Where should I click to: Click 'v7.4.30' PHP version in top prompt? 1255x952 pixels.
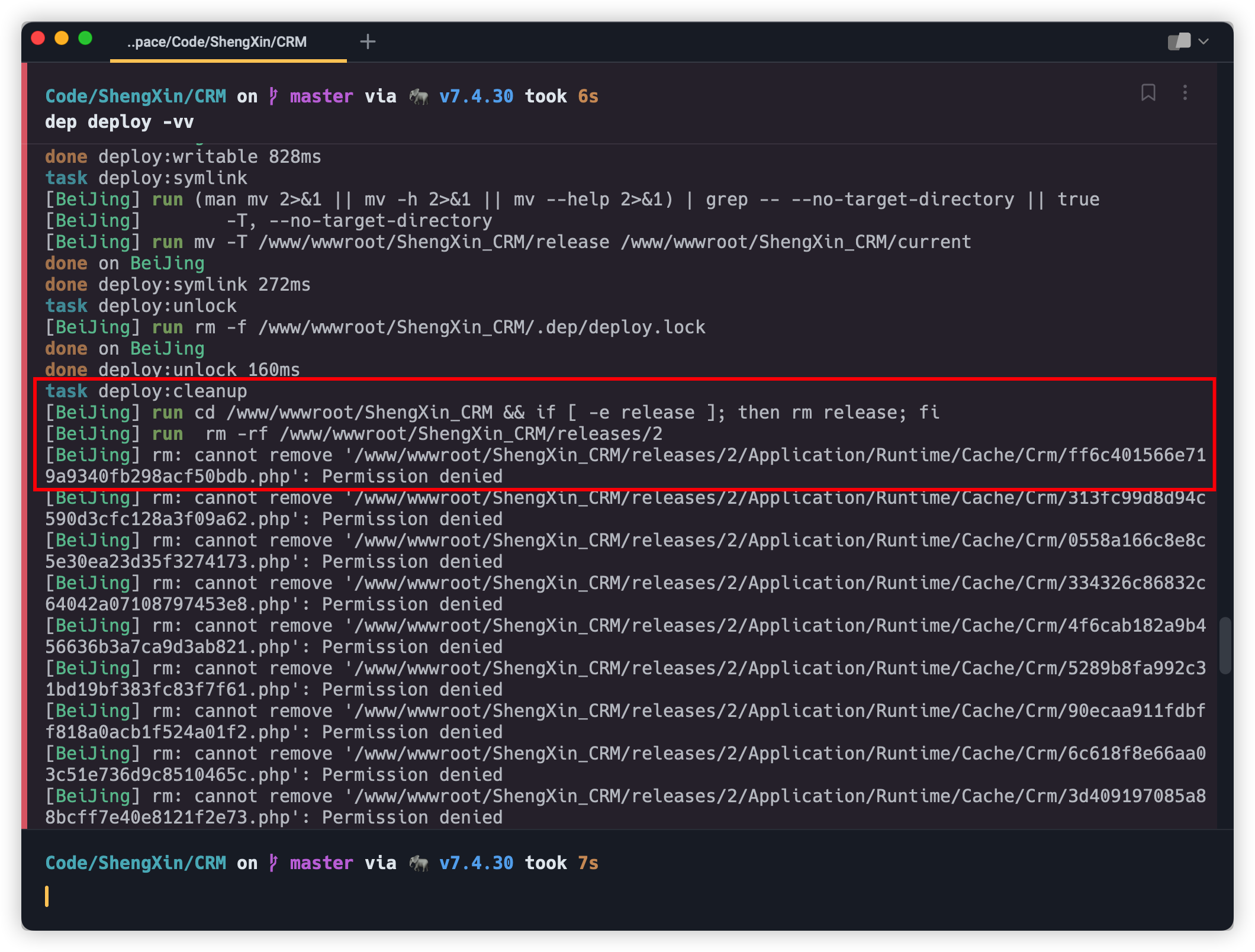pyautogui.click(x=477, y=96)
